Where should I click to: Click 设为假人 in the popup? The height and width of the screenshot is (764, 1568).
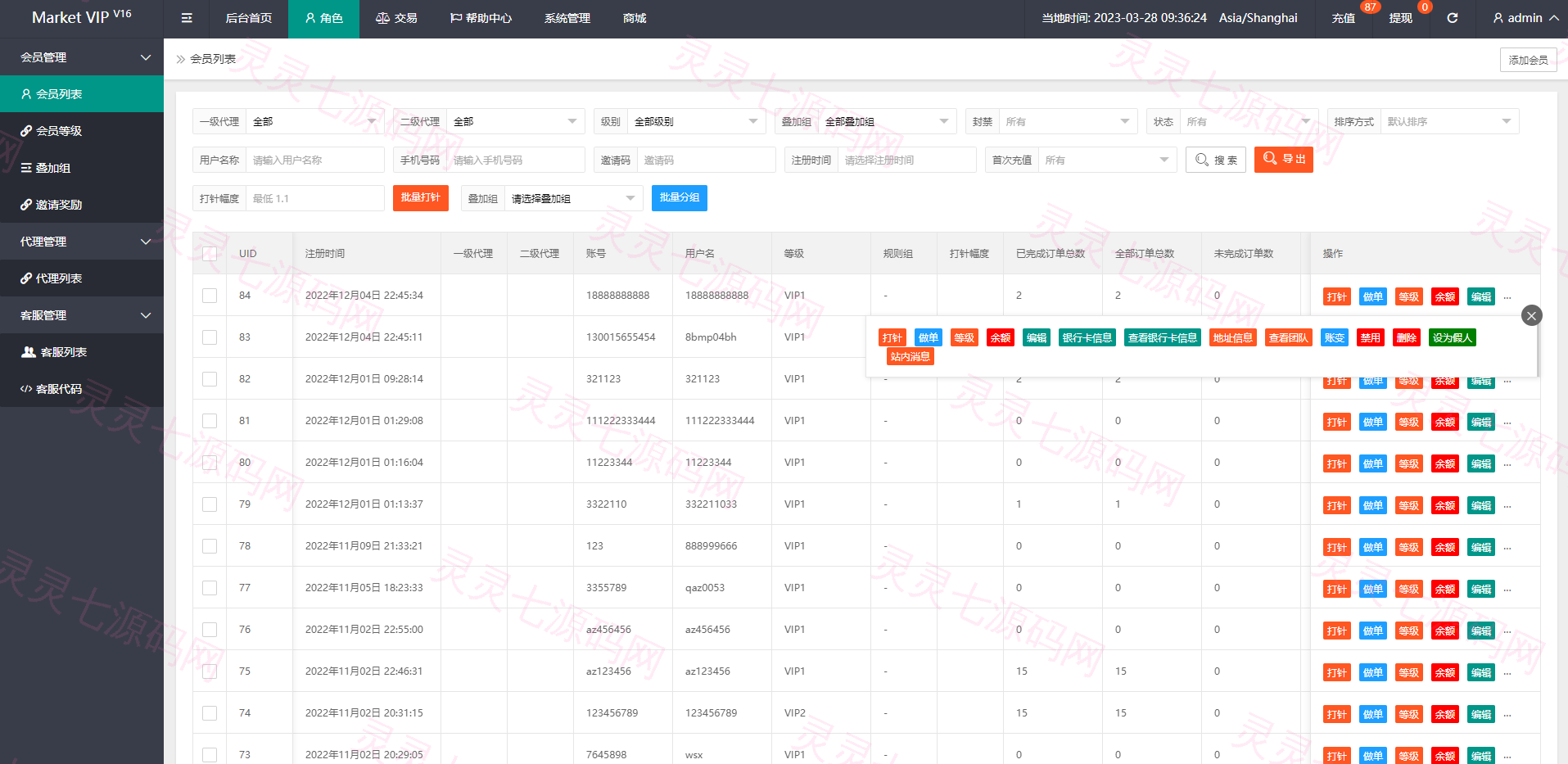(x=1453, y=337)
